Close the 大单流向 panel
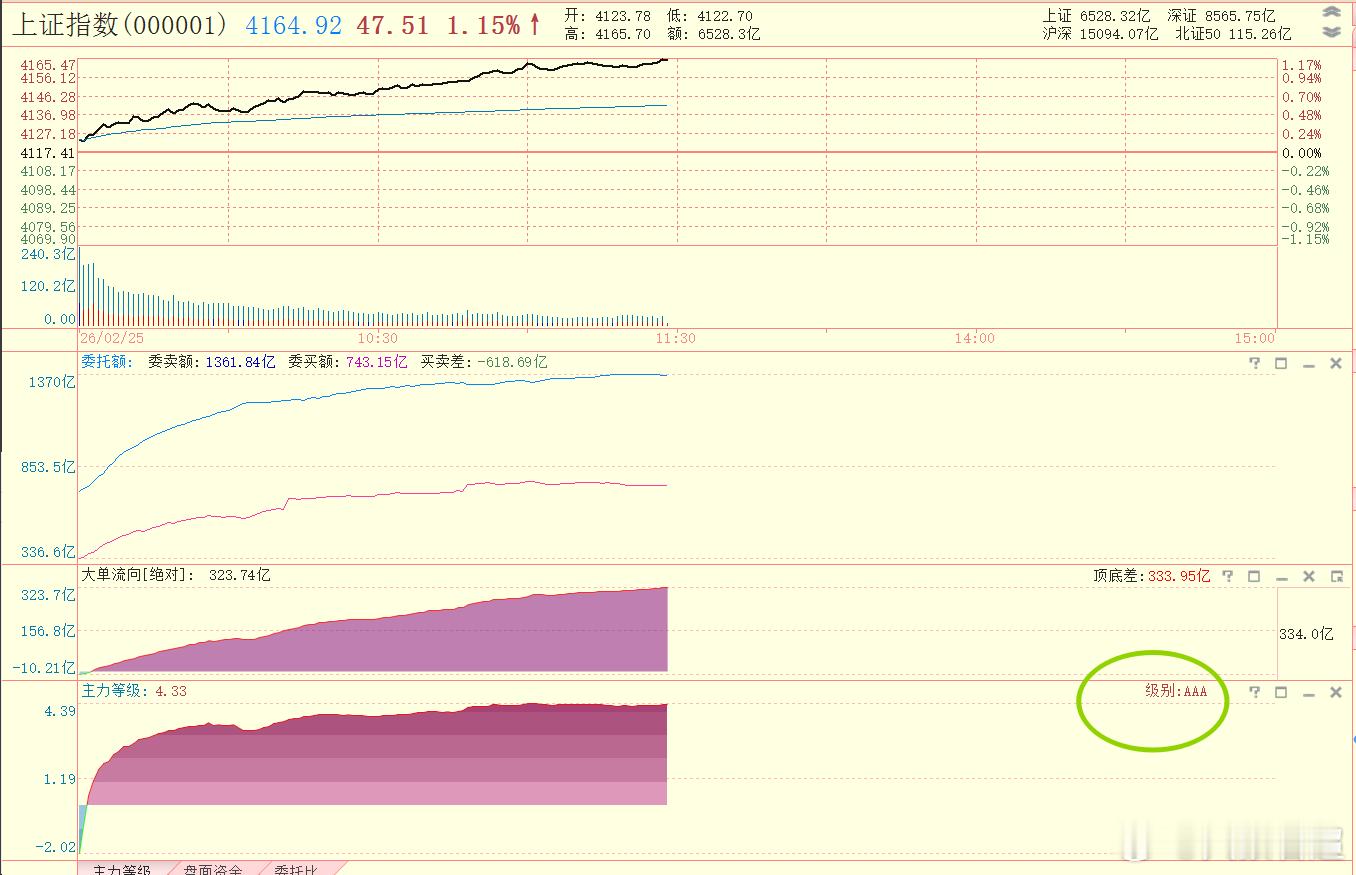The height and width of the screenshot is (875, 1356). coord(1308,576)
